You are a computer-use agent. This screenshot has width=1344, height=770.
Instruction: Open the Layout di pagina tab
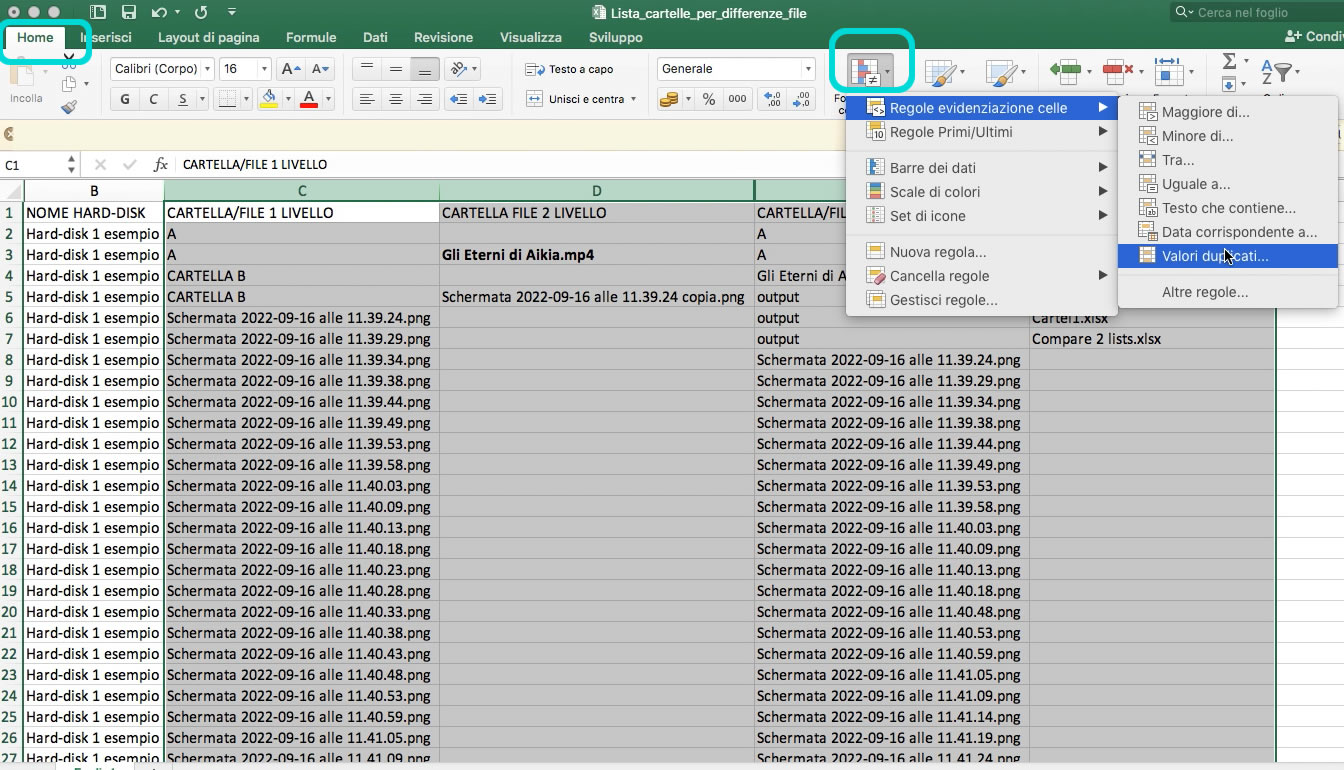(208, 37)
